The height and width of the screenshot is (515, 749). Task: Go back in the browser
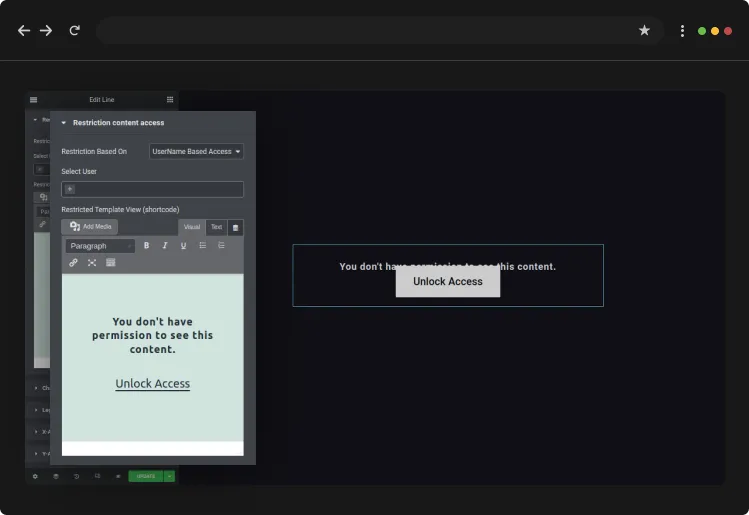pos(24,31)
